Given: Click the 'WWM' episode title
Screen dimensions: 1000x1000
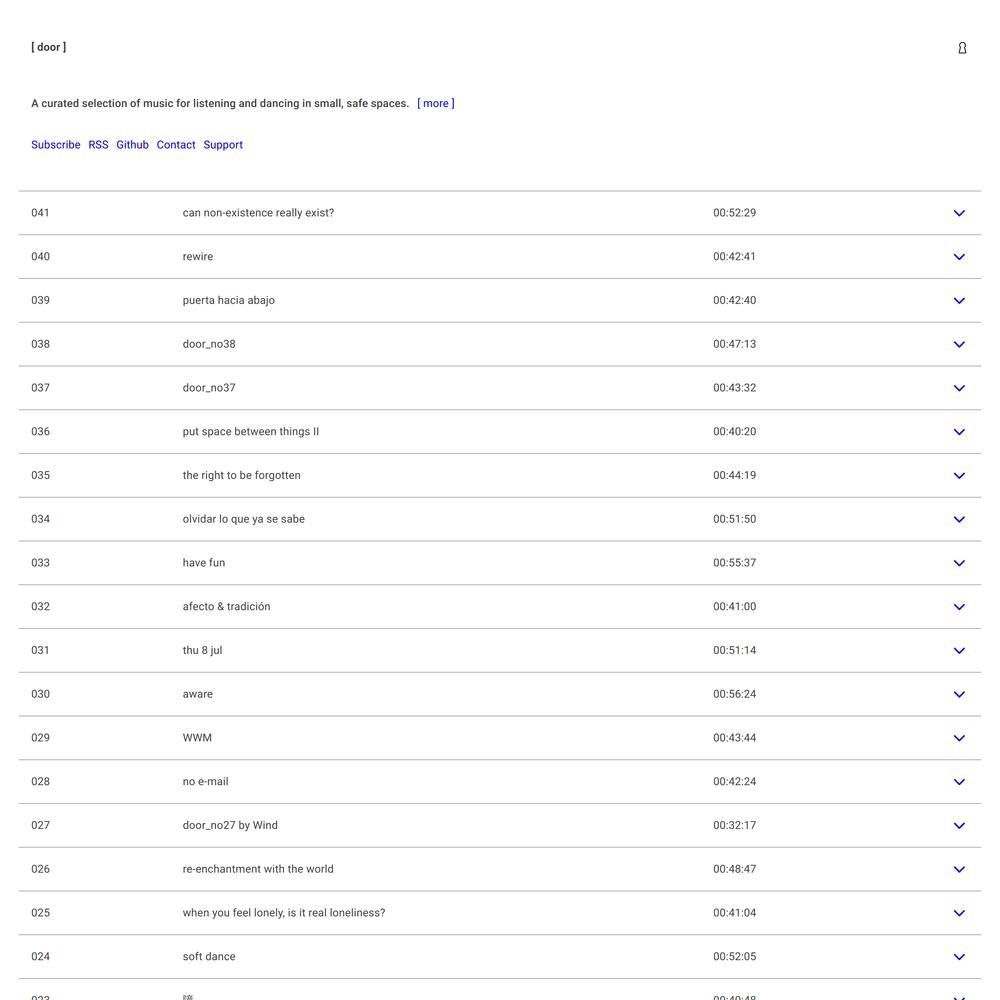Looking at the screenshot, I should coord(197,738).
